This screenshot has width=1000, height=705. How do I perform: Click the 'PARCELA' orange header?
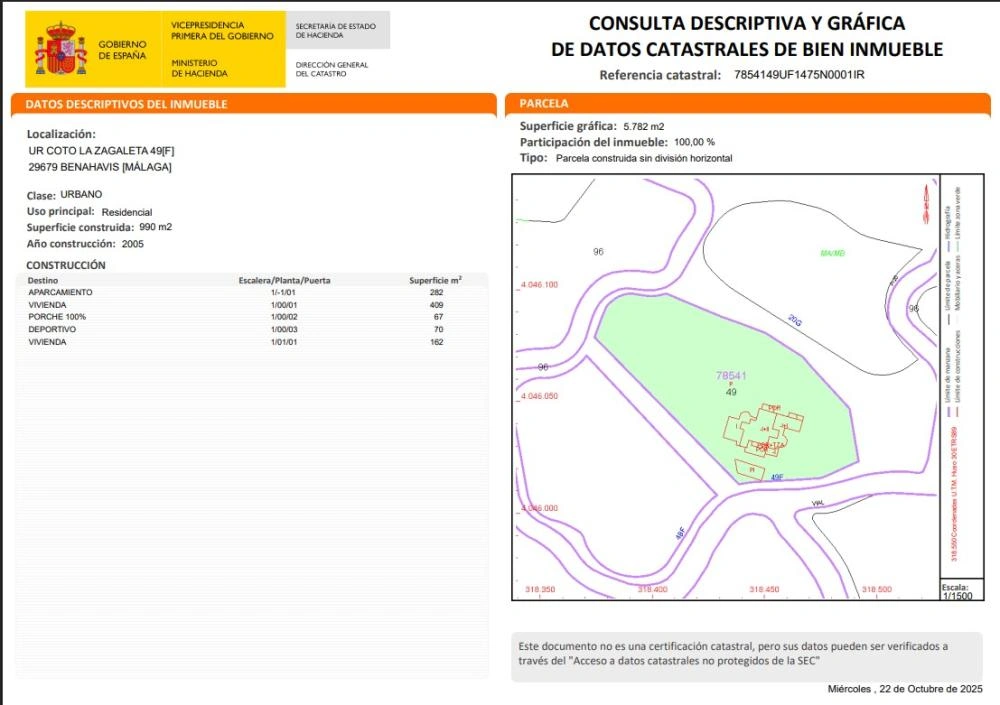[747, 103]
